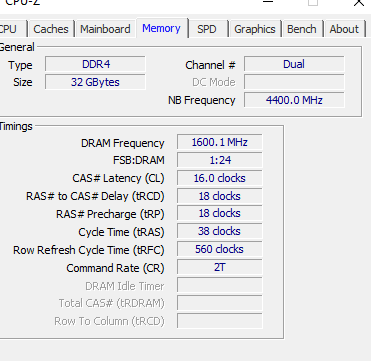This screenshot has height=361, width=371.
Task: Click the 32 GBytes size field
Action: (95, 82)
